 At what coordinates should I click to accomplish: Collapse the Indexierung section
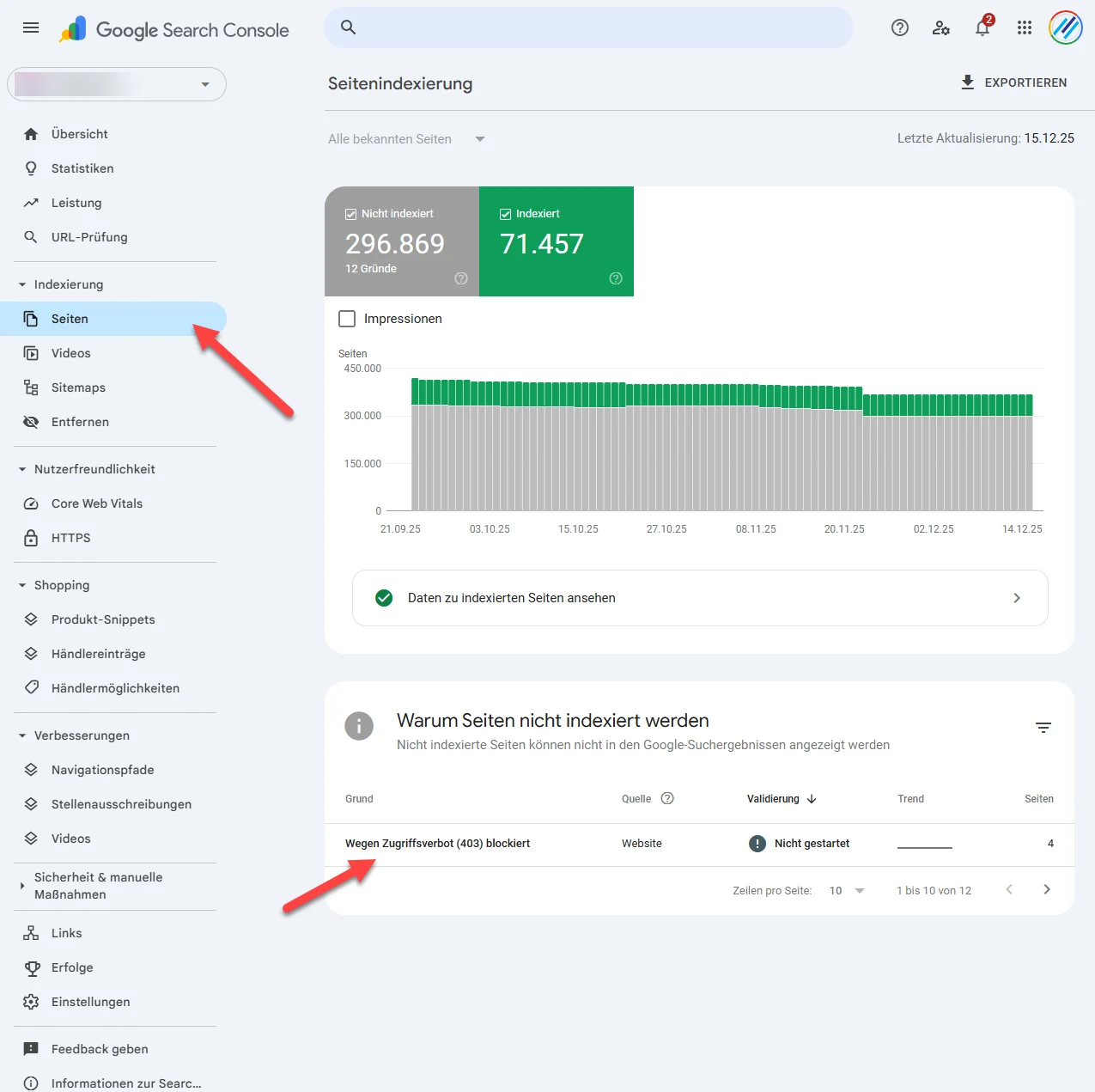coord(22,284)
